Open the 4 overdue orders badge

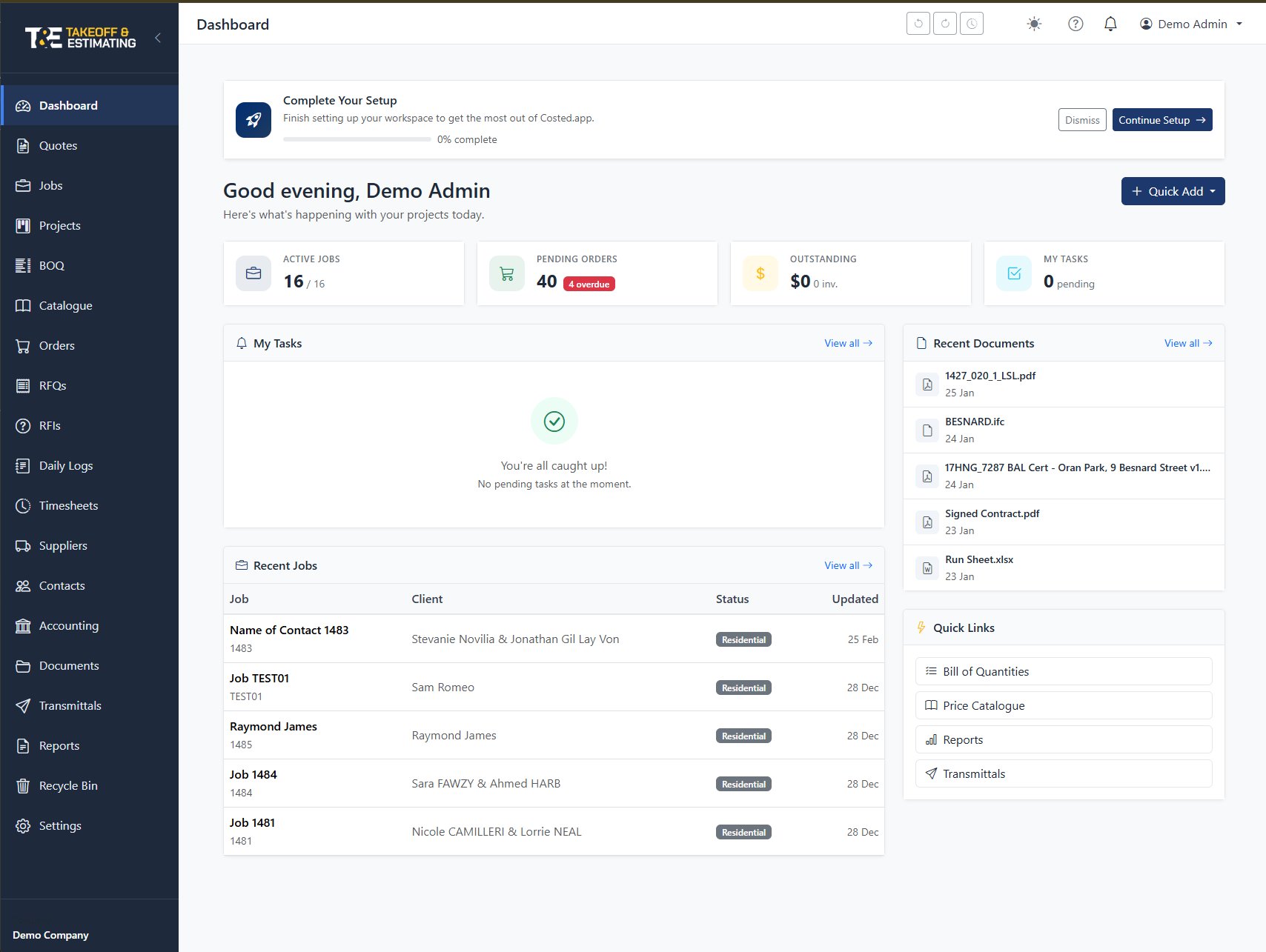pos(589,284)
